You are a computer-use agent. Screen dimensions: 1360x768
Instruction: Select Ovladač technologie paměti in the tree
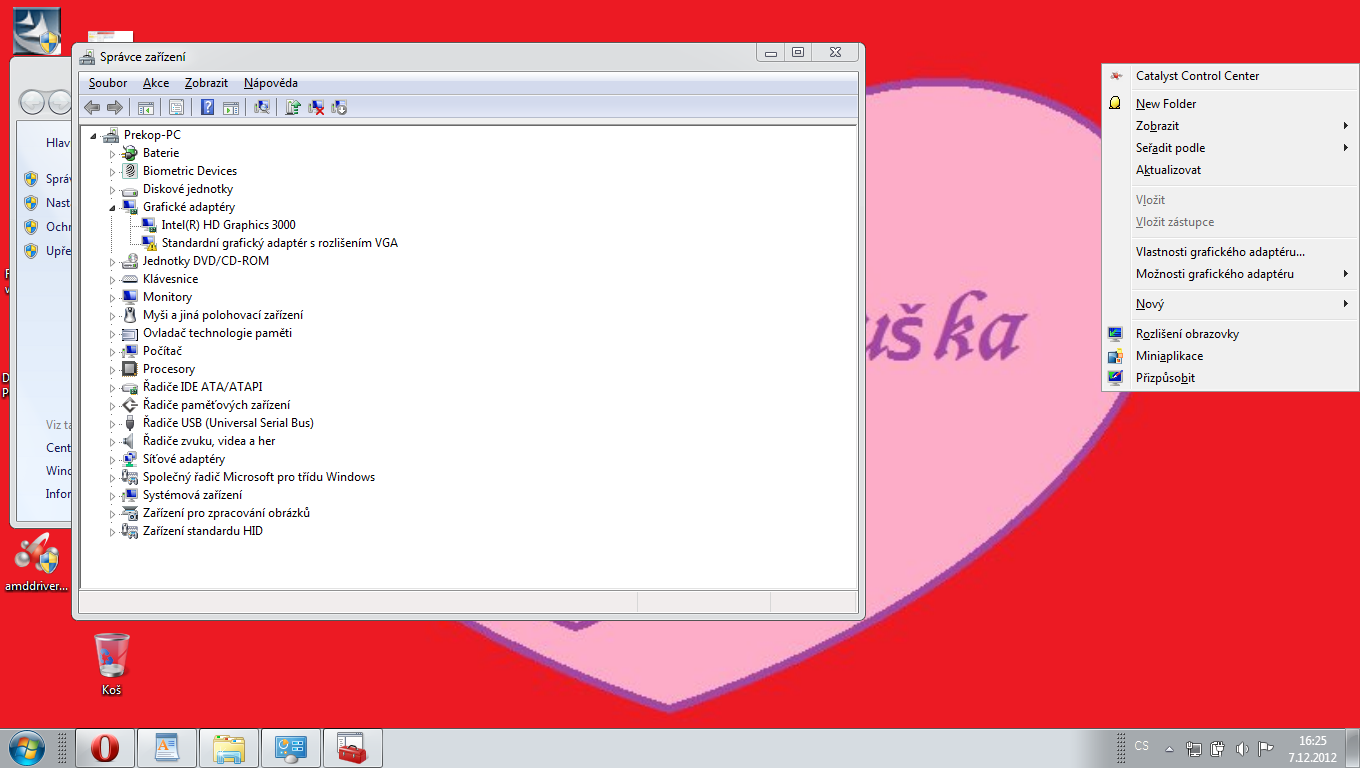(217, 333)
